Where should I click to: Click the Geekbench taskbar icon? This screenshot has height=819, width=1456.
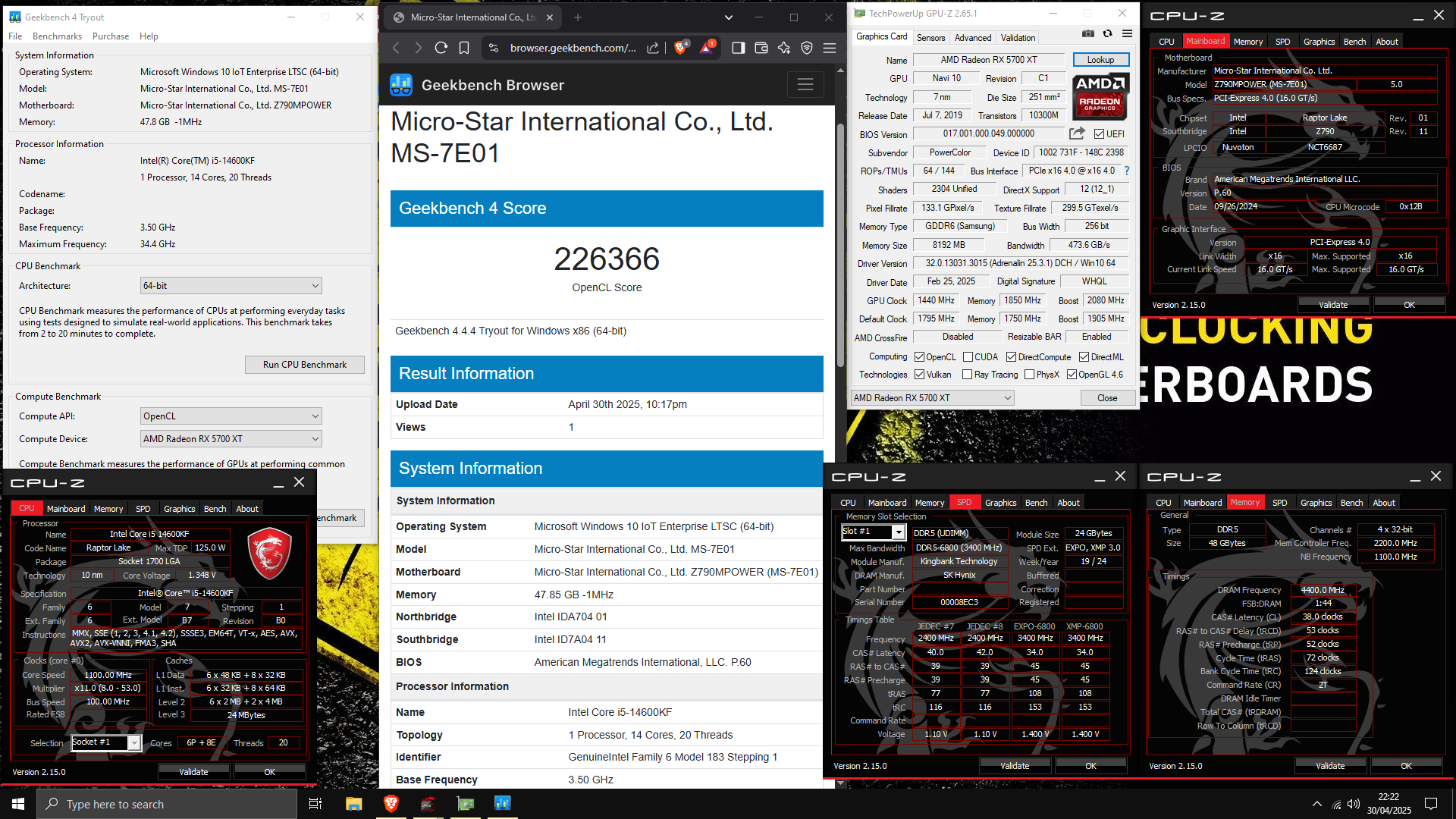pyautogui.click(x=502, y=804)
